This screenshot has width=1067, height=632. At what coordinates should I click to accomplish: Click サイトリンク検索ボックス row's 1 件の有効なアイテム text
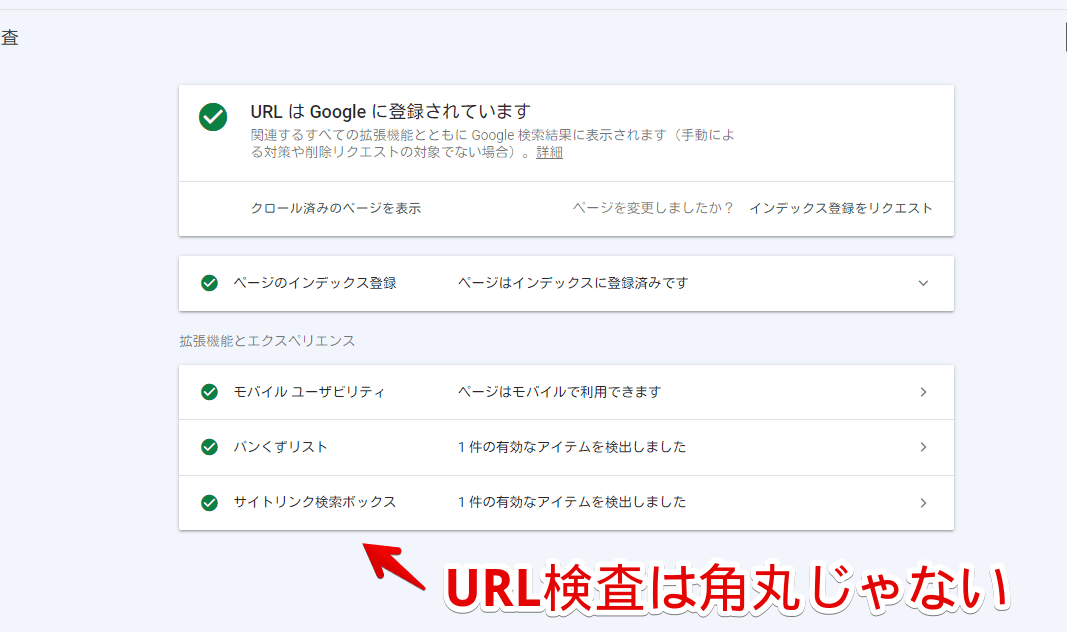click(x=572, y=502)
